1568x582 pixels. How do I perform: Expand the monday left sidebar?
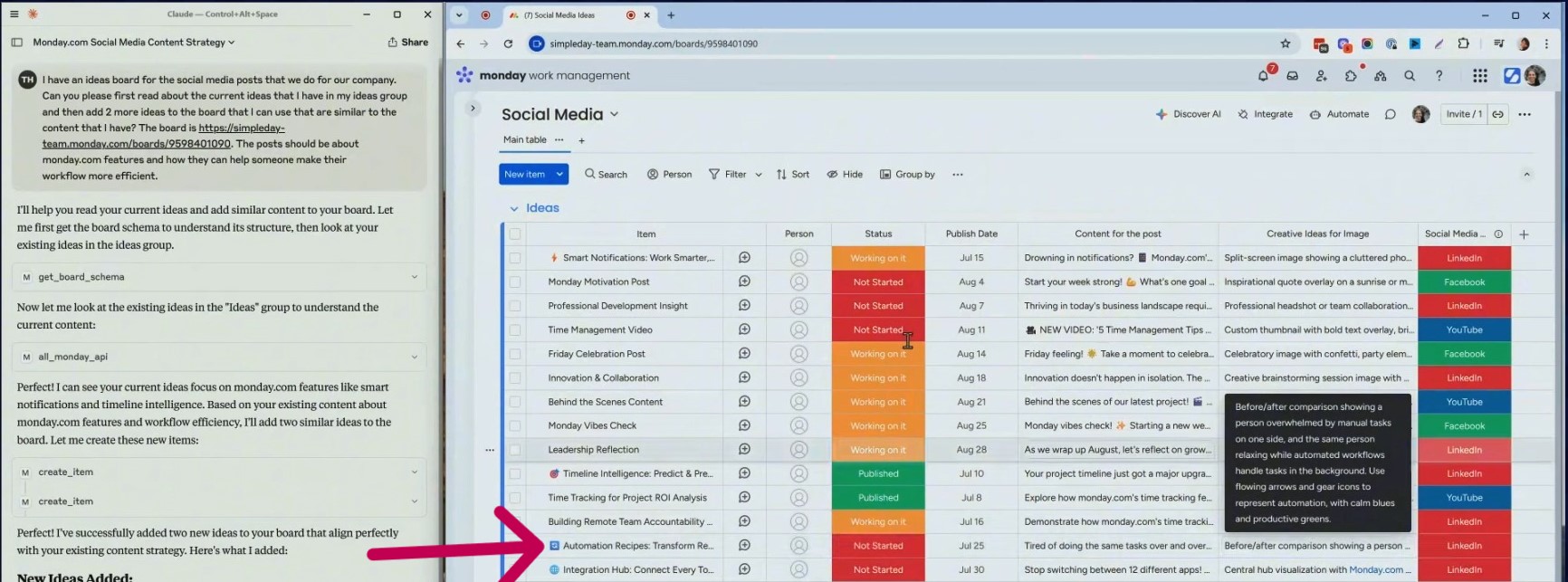point(473,108)
